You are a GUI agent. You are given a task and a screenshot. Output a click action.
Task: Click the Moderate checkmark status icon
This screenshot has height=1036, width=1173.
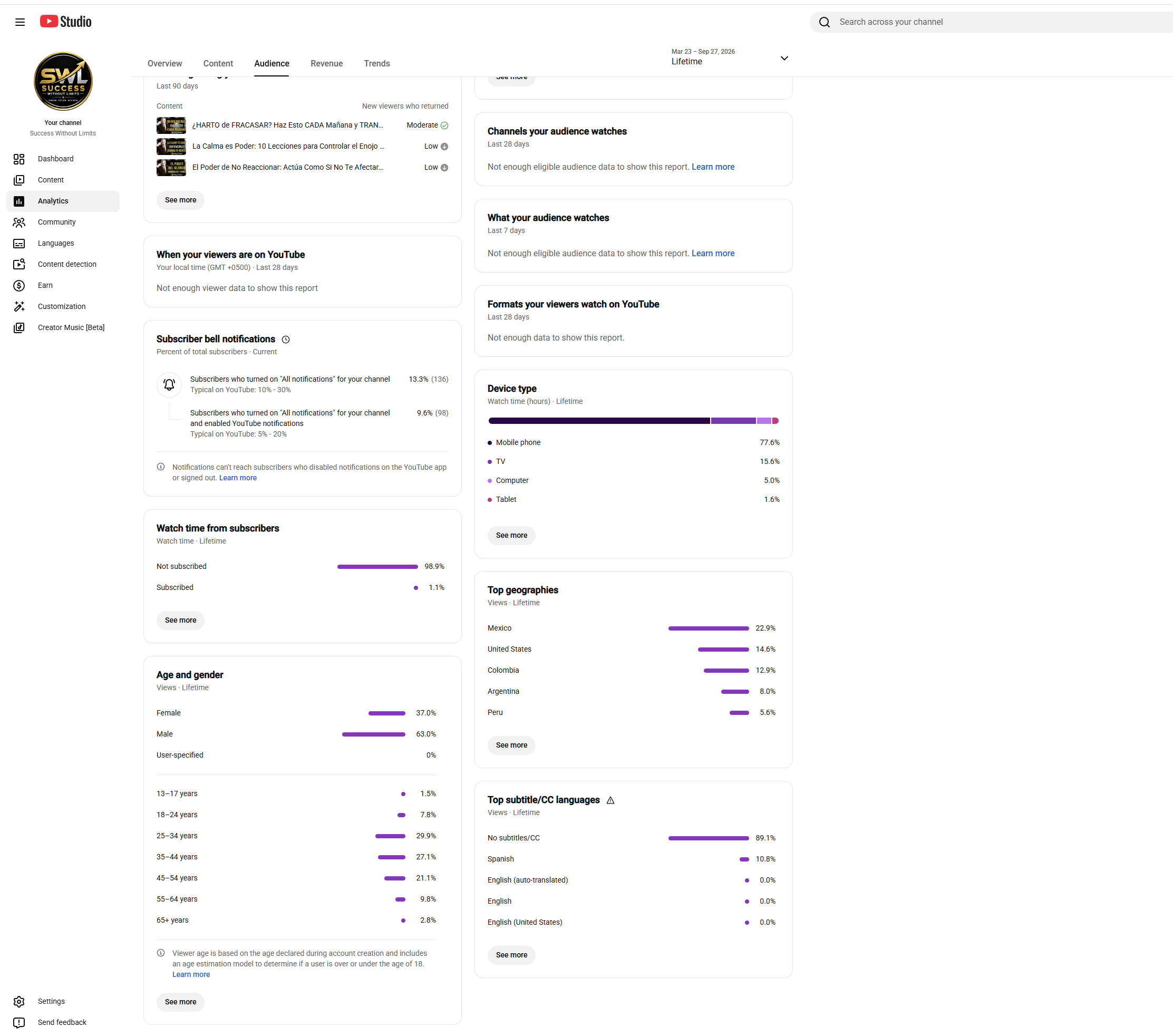pyautogui.click(x=444, y=125)
